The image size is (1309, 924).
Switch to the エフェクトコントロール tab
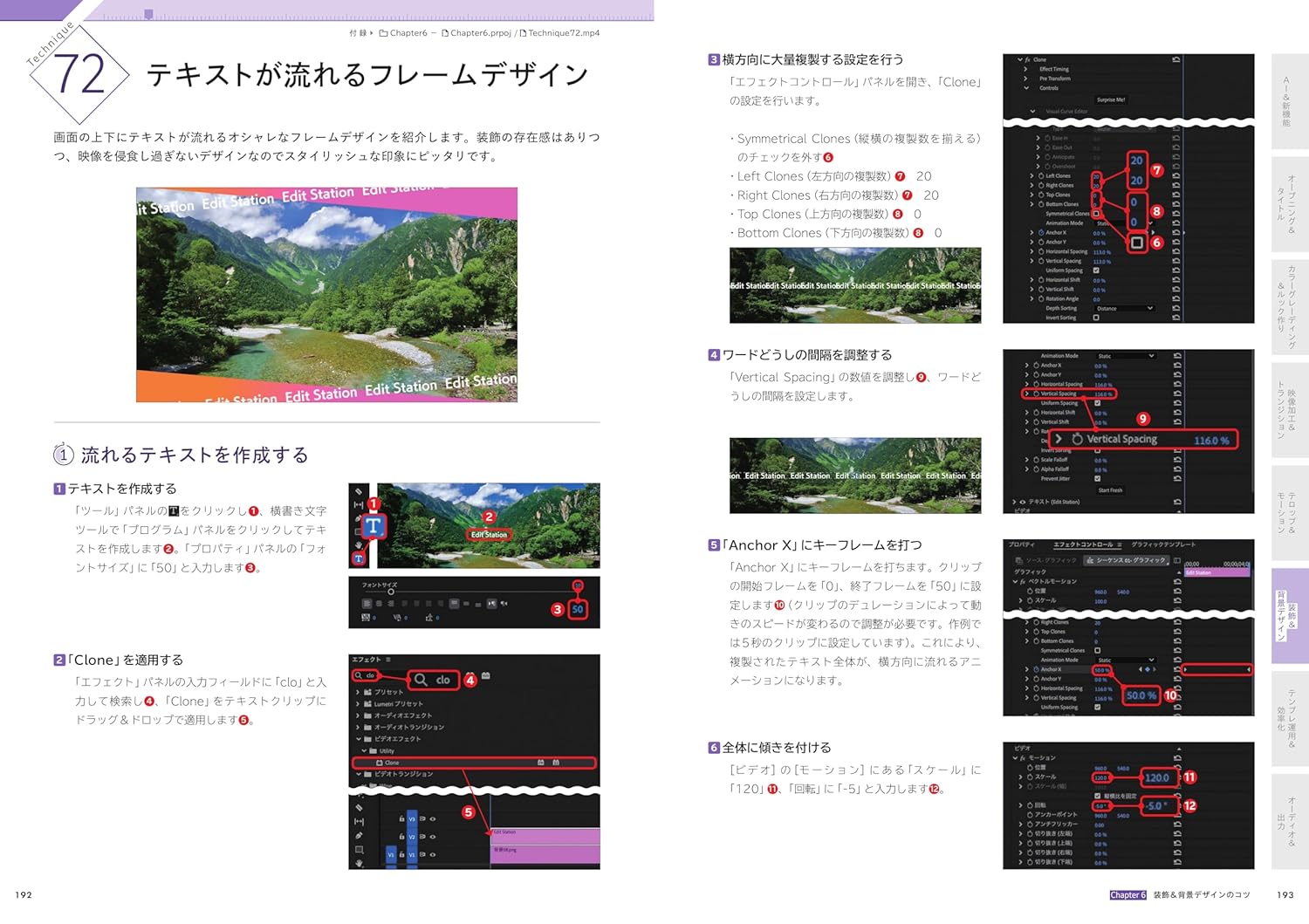1083,544
